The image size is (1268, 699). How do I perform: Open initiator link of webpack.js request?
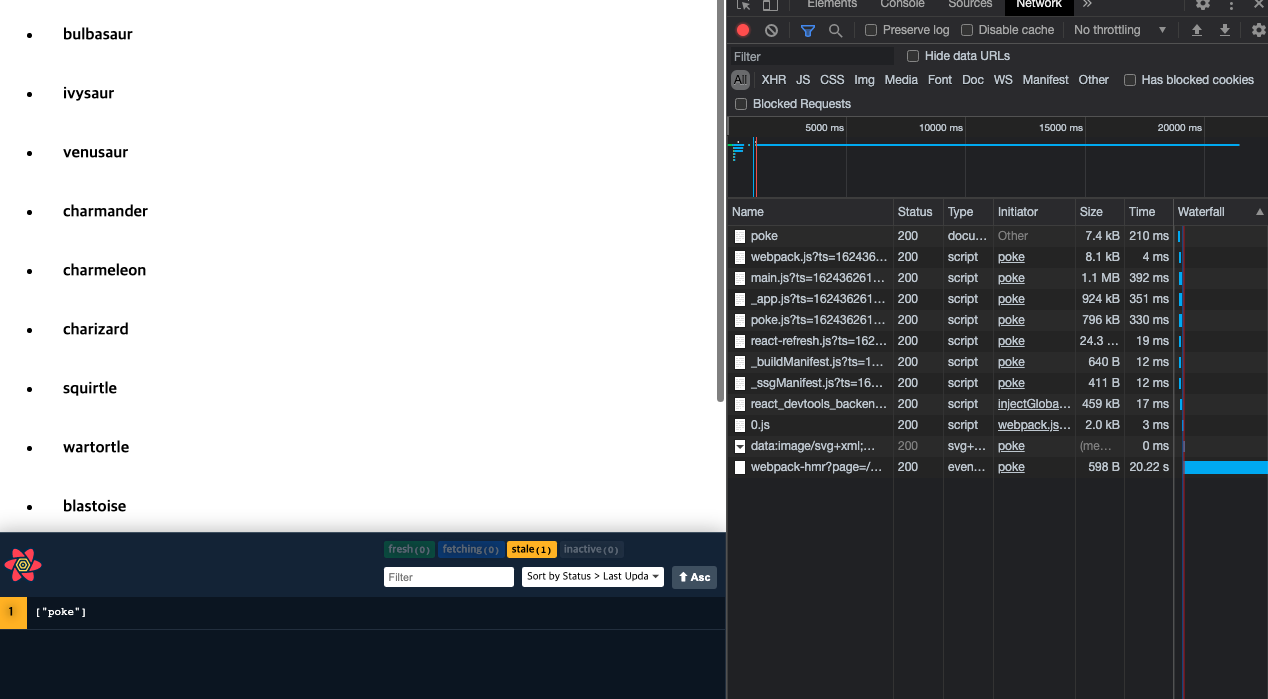tap(1011, 257)
